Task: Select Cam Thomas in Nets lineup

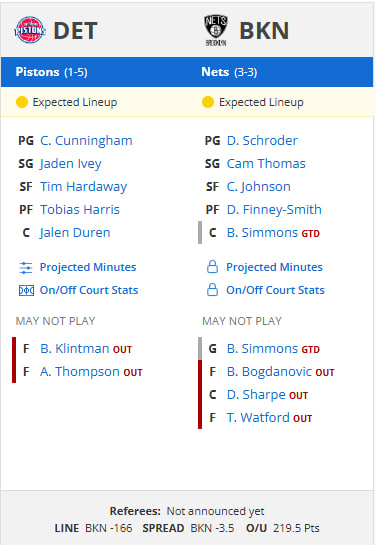Action: [x=266, y=164]
